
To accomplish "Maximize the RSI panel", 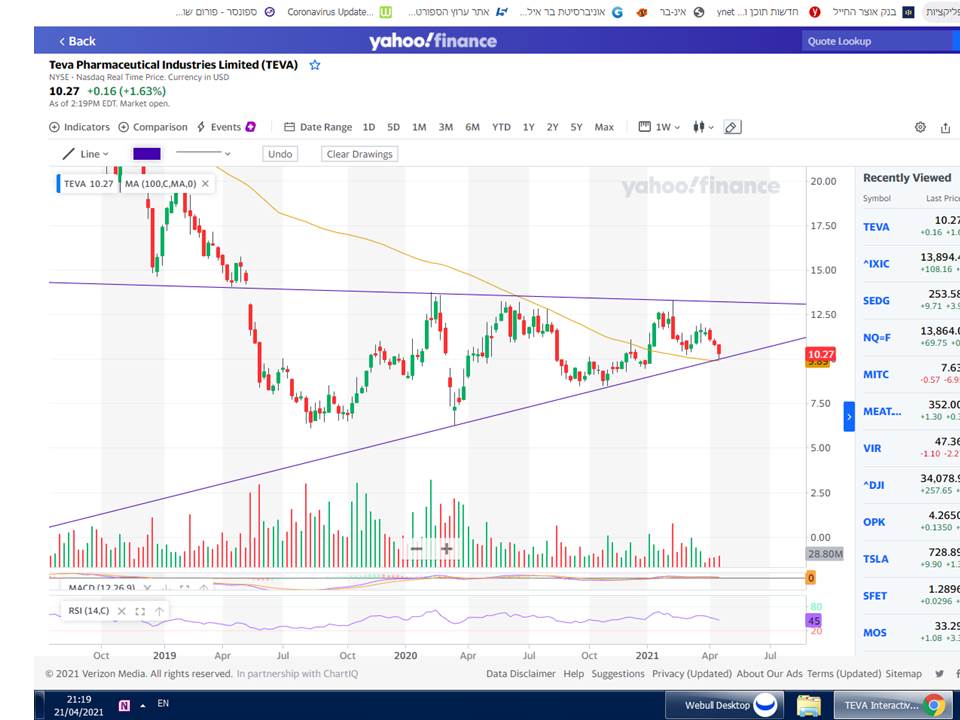I will pos(140,611).
